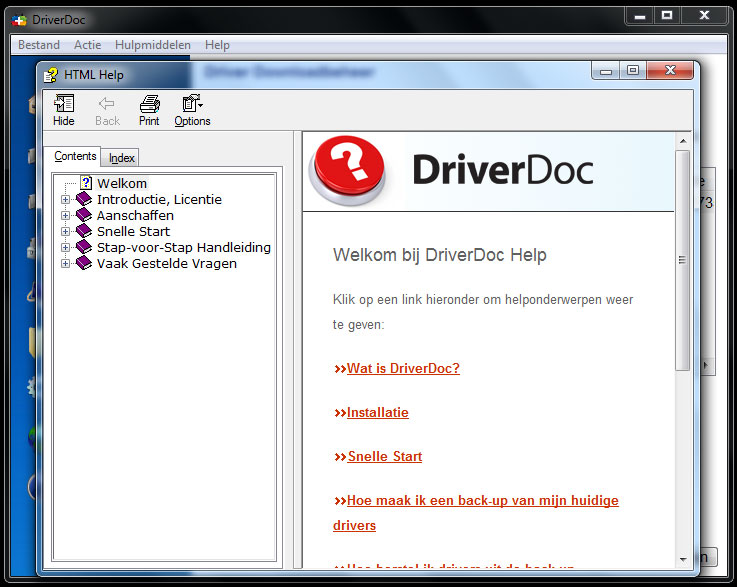Expand the Vaak Gestelde Vragen node
The height and width of the screenshot is (587, 737).
click(65, 263)
